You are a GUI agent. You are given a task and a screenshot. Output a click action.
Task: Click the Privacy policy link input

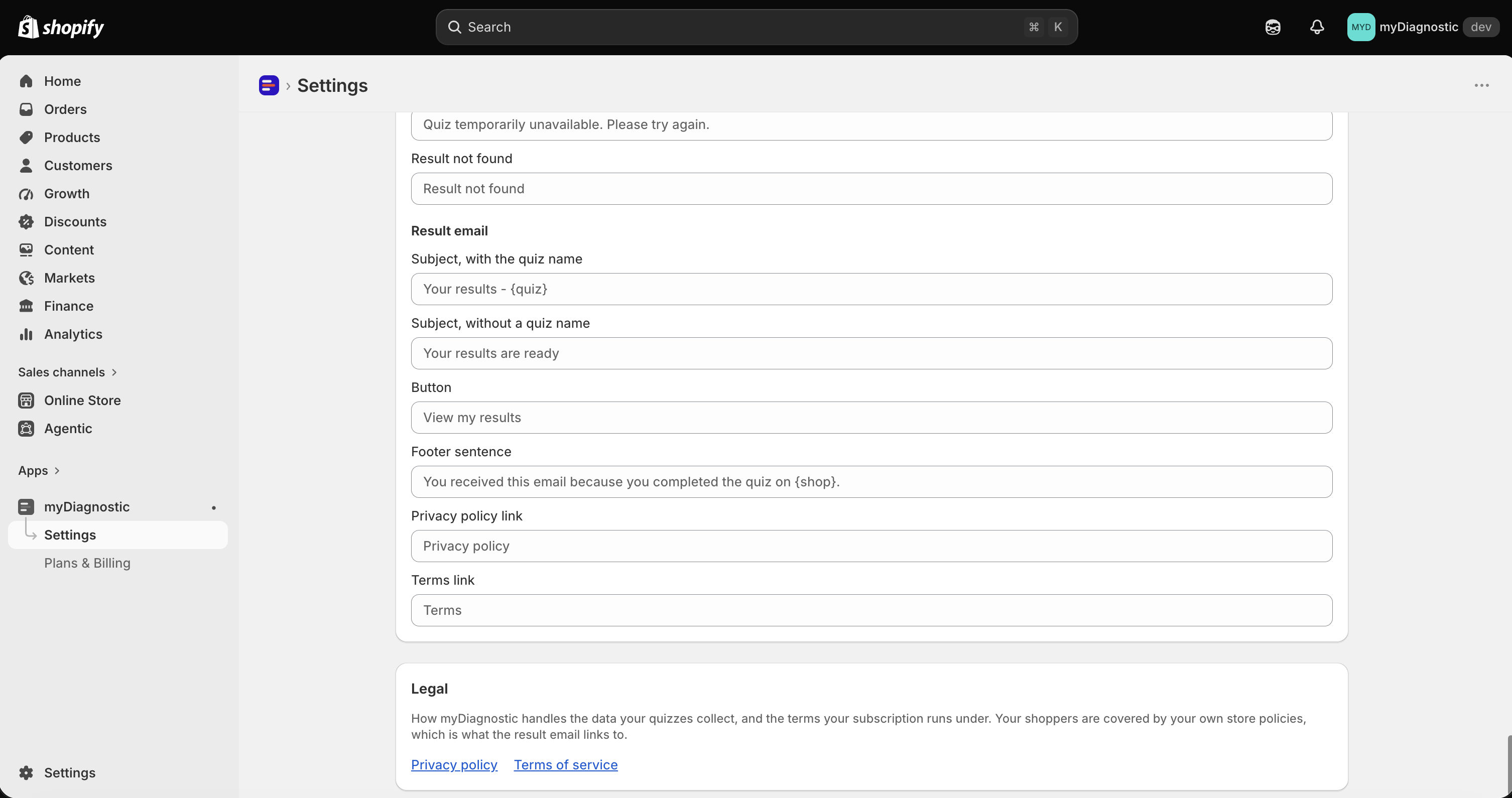871,546
